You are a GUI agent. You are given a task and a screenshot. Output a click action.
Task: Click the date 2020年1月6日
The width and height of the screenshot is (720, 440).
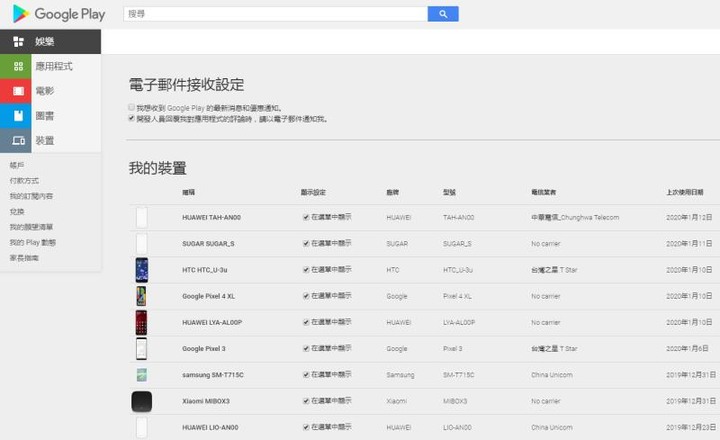(x=687, y=349)
